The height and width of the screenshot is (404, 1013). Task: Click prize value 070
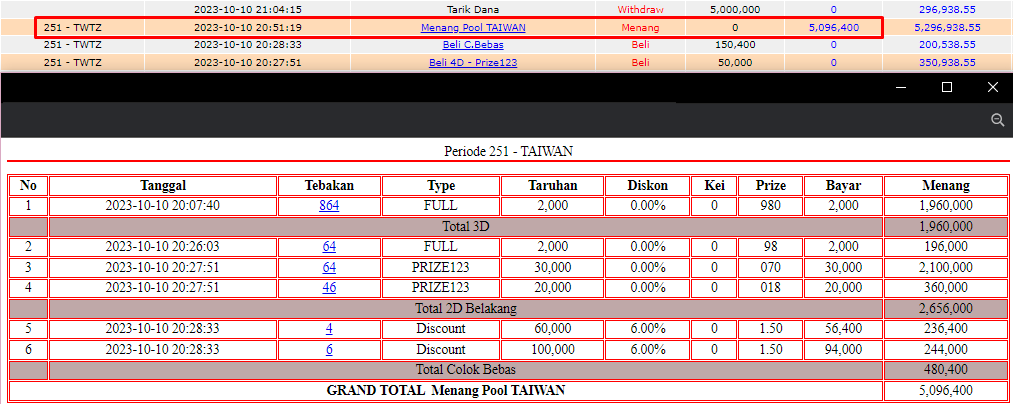(x=771, y=268)
